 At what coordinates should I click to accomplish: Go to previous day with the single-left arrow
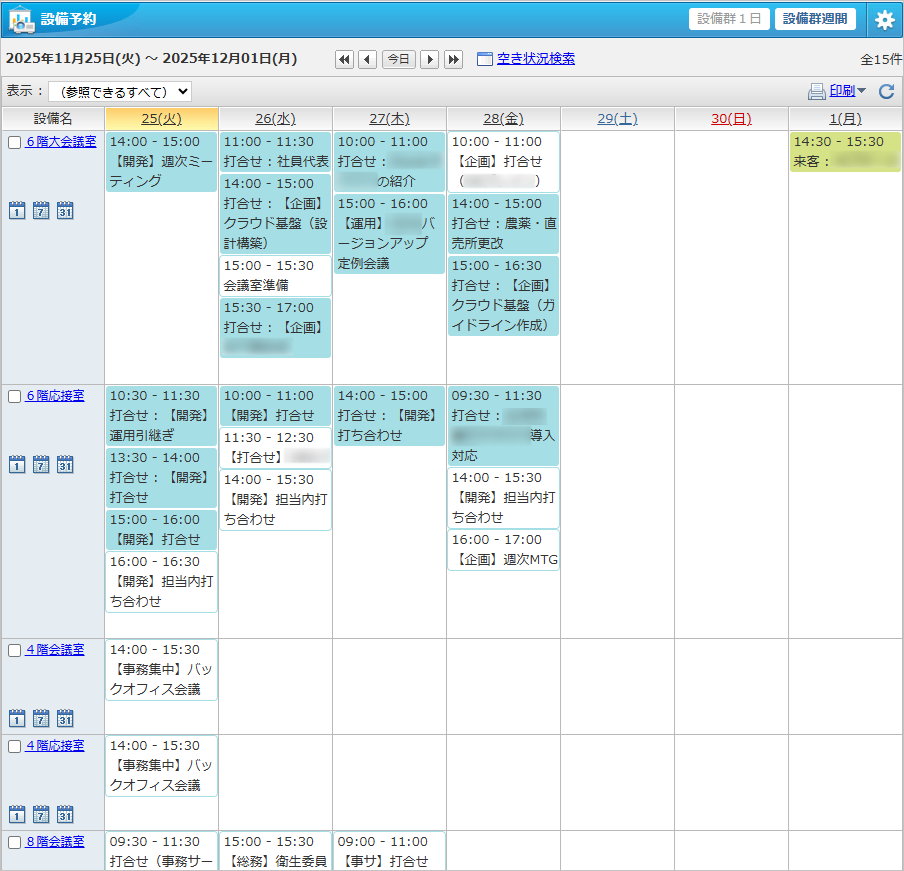coord(367,59)
